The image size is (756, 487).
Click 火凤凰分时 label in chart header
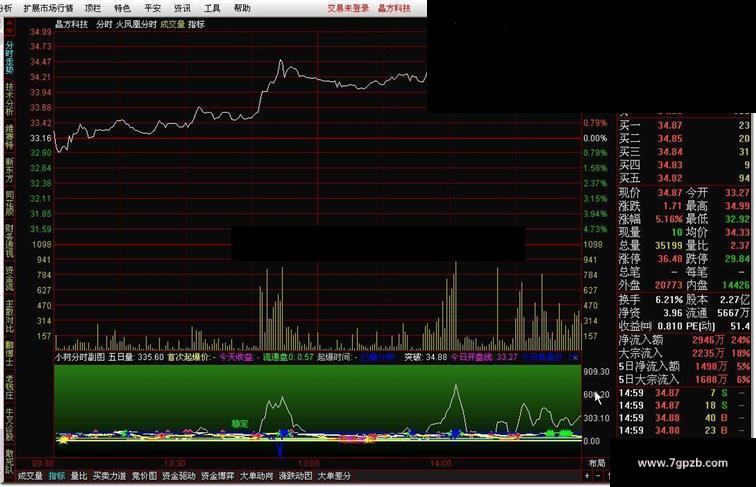tap(136, 24)
